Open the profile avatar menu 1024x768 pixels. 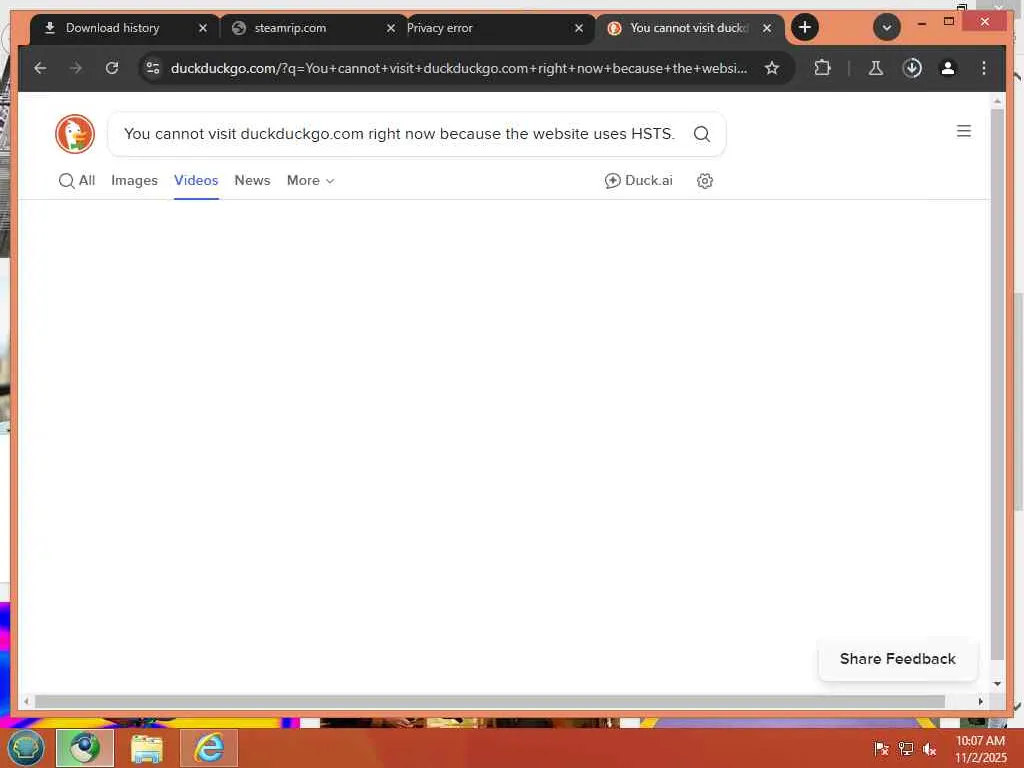948,68
